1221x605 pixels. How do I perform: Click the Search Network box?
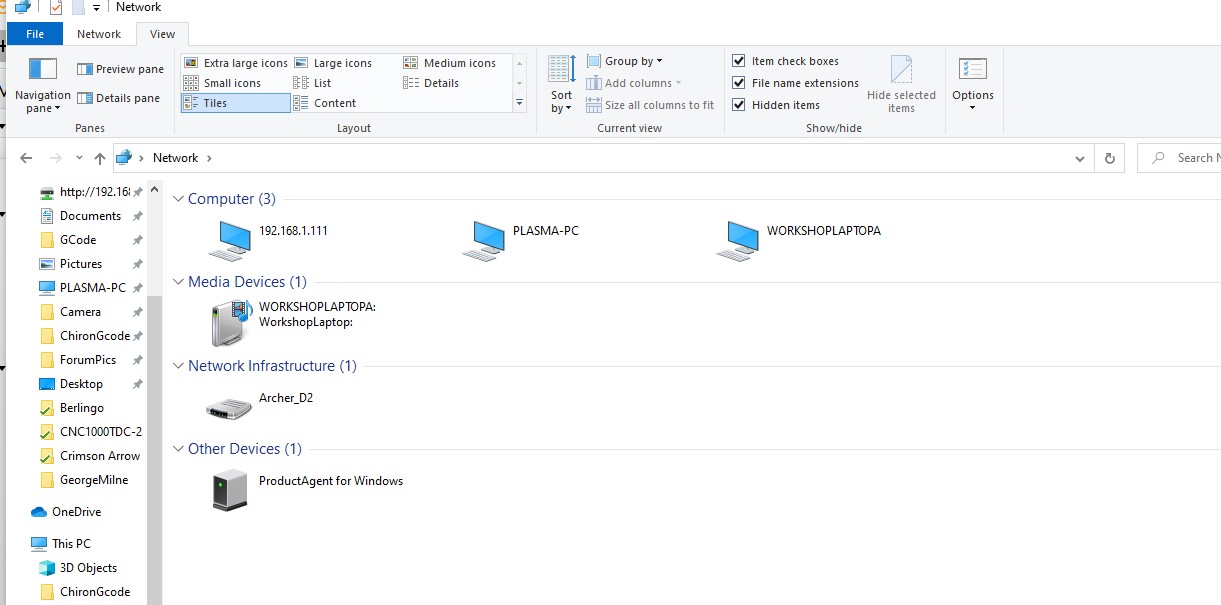click(x=1180, y=158)
